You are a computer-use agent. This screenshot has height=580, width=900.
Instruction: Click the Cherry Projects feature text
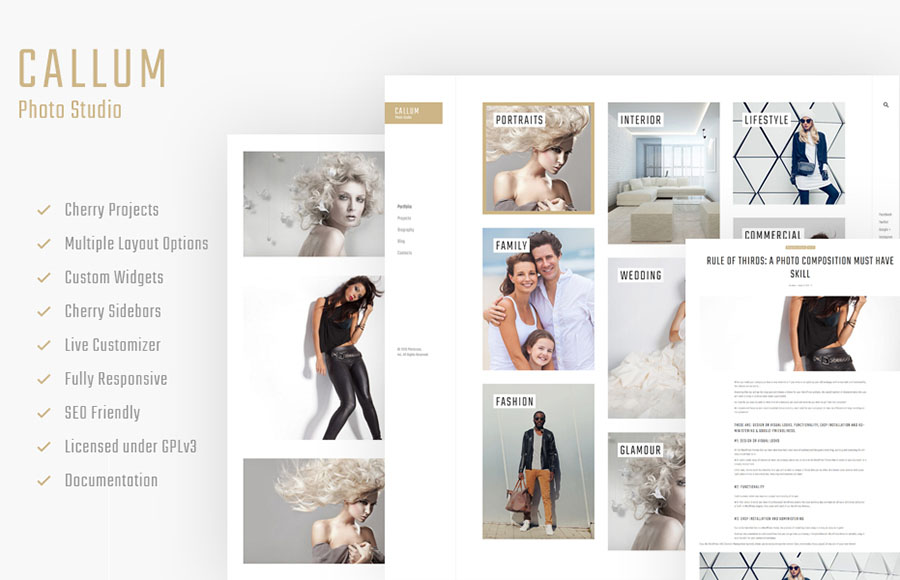tap(111, 210)
